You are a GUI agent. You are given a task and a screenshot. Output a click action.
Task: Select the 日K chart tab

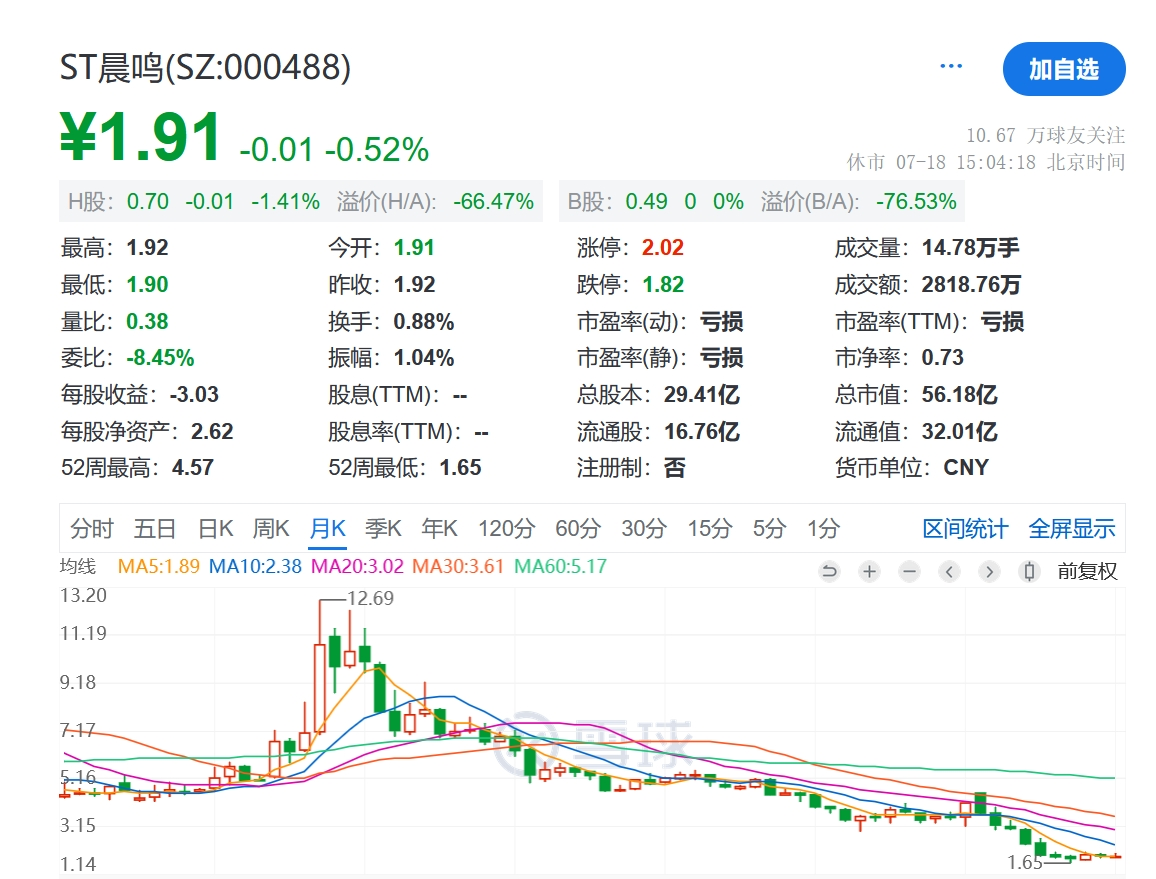click(215, 529)
